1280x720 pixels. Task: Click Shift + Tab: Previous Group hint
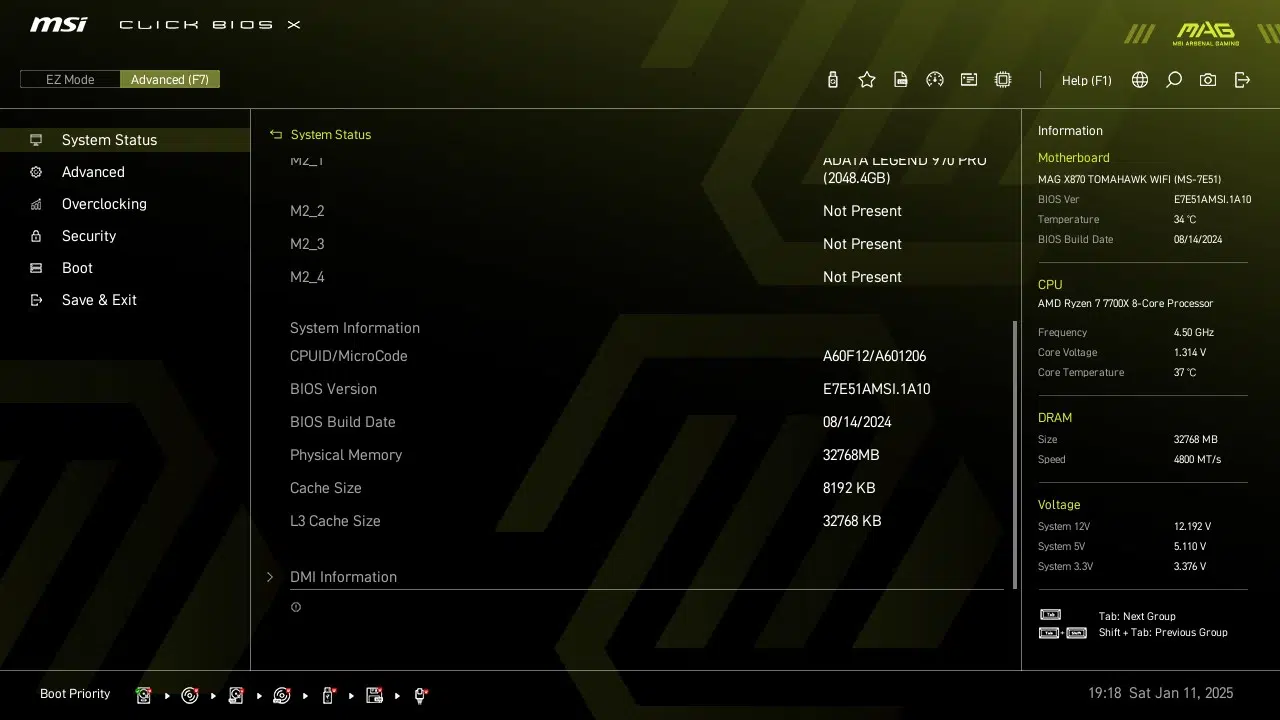pyautogui.click(x=1163, y=633)
